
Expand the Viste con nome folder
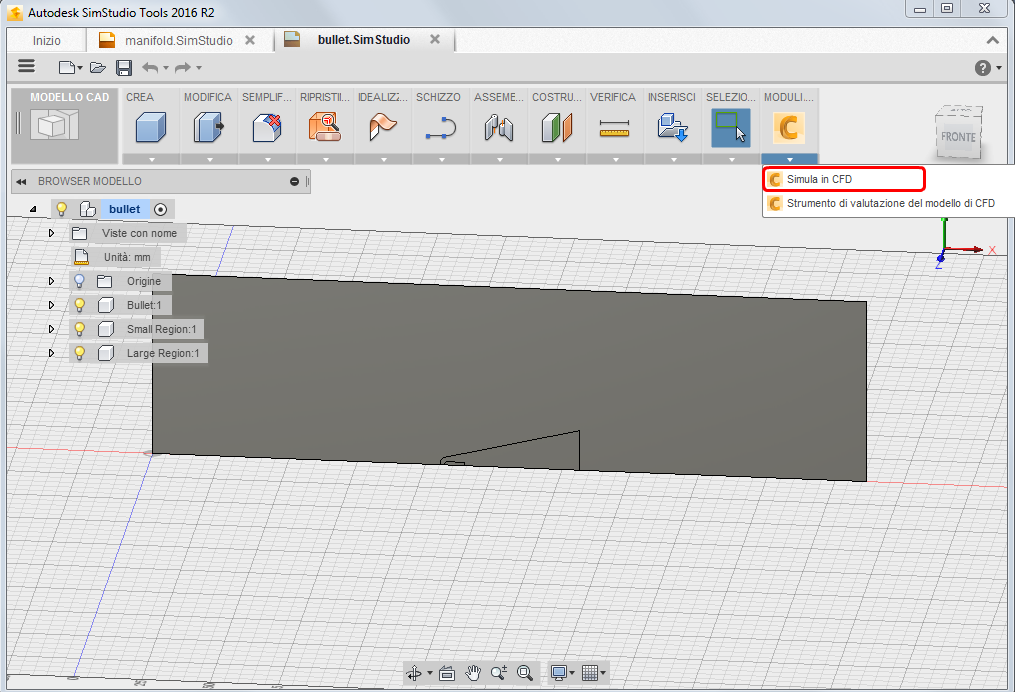click(x=51, y=233)
